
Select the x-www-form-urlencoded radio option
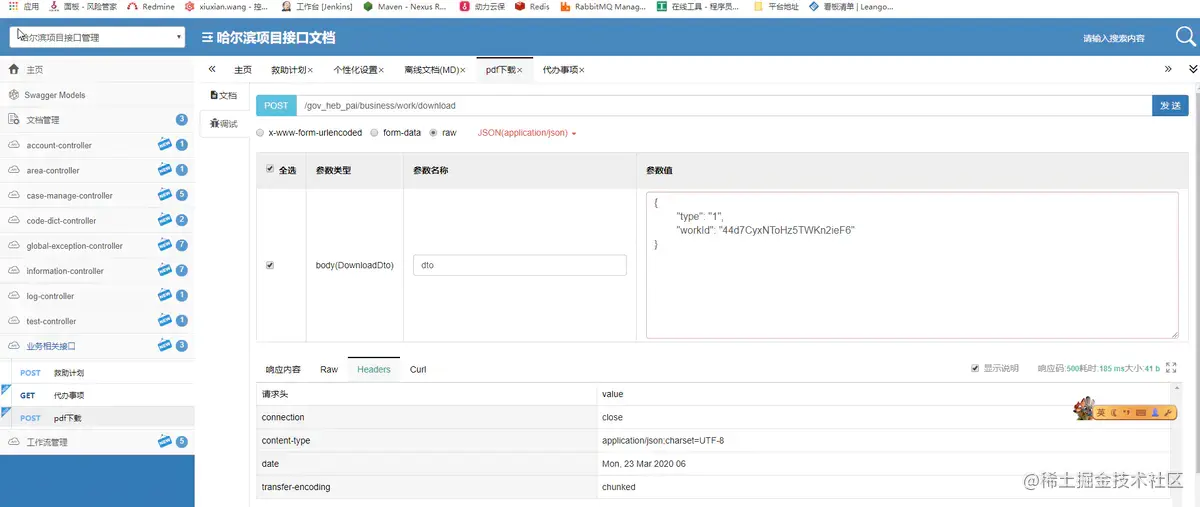261,132
